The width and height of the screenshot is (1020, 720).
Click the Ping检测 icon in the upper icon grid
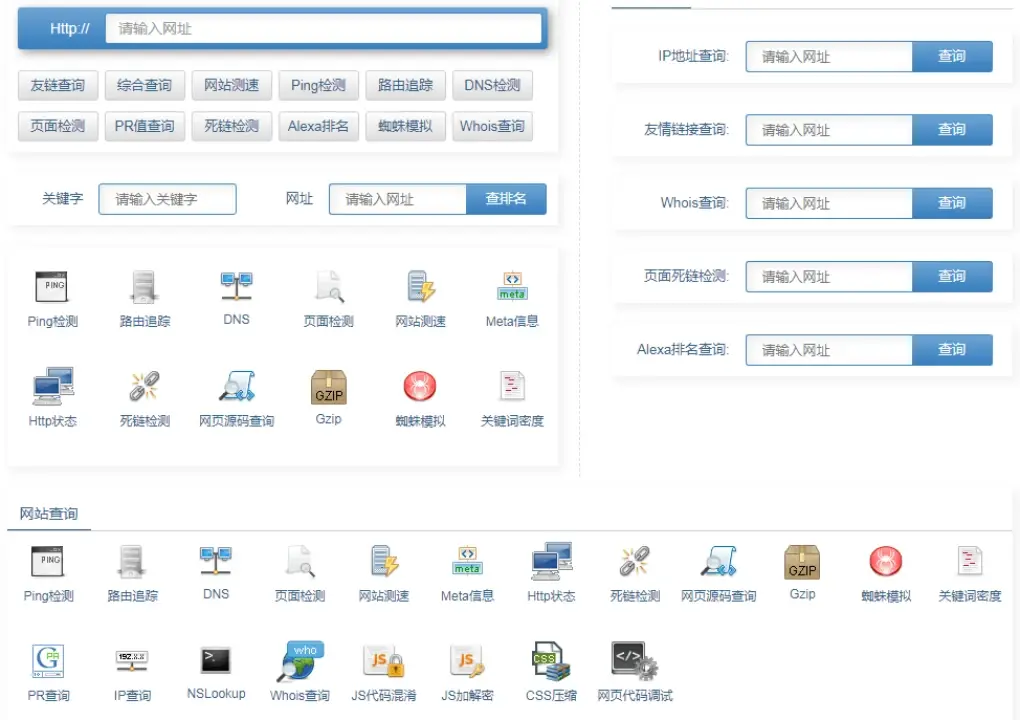[x=52, y=287]
